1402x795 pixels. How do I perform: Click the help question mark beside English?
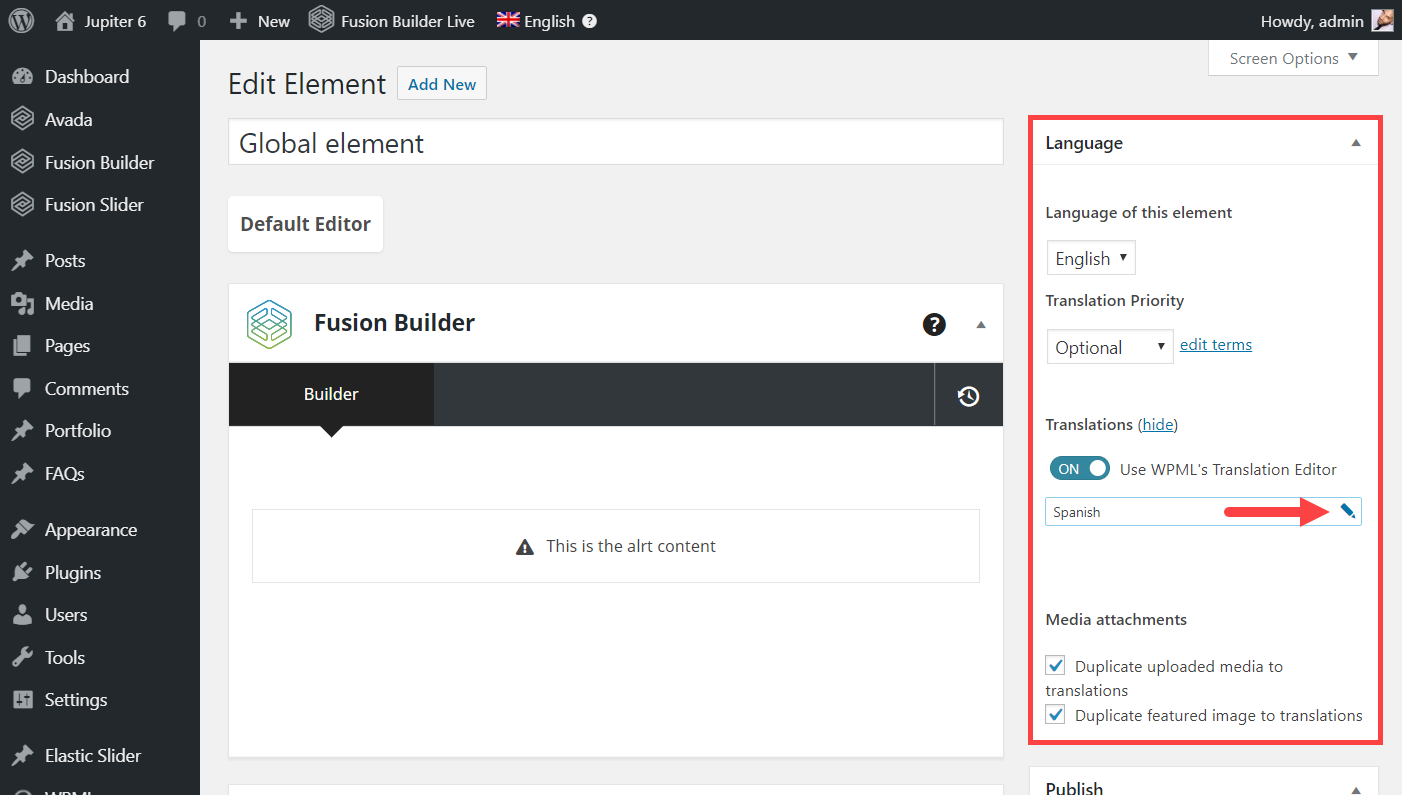click(x=590, y=20)
